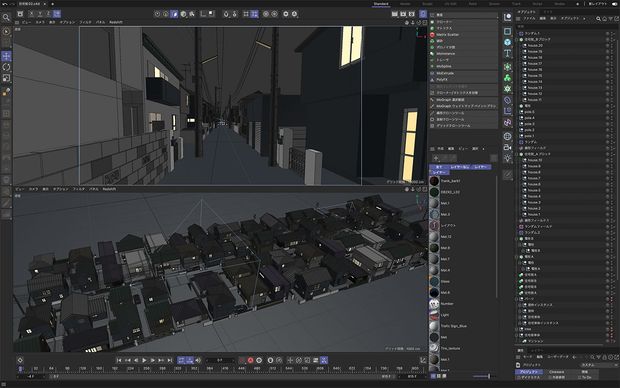Switch to the To Do attribute tab
620x388 pixels.
pyautogui.click(x=586, y=378)
